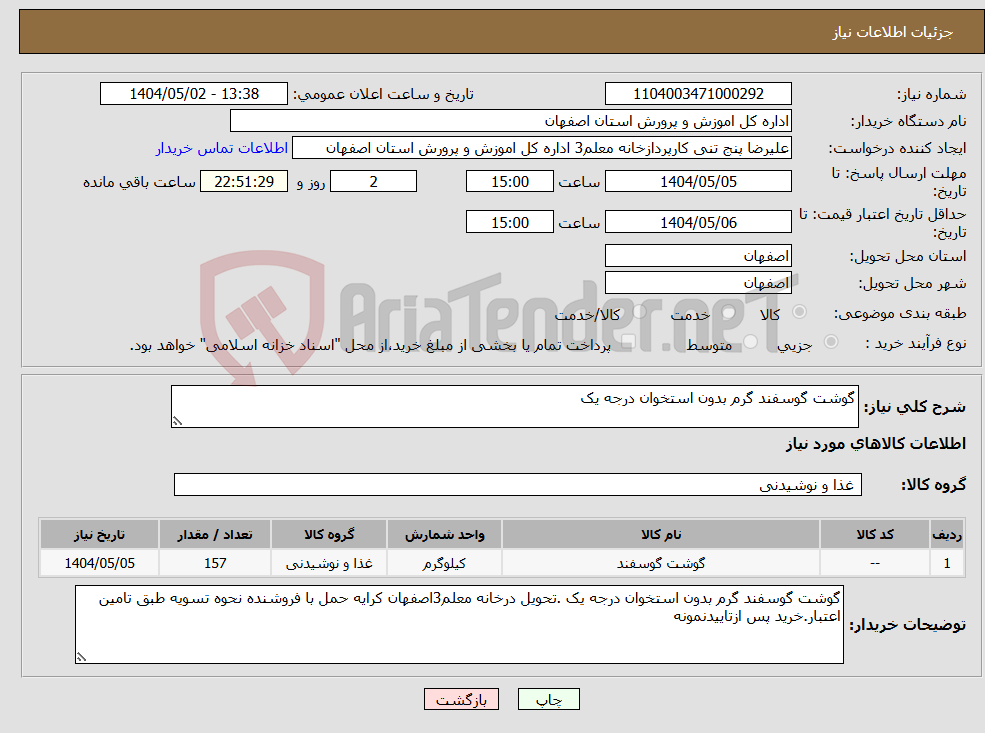Click the announcement time field showing 13:38
The width and height of the screenshot is (985, 733).
point(194,93)
